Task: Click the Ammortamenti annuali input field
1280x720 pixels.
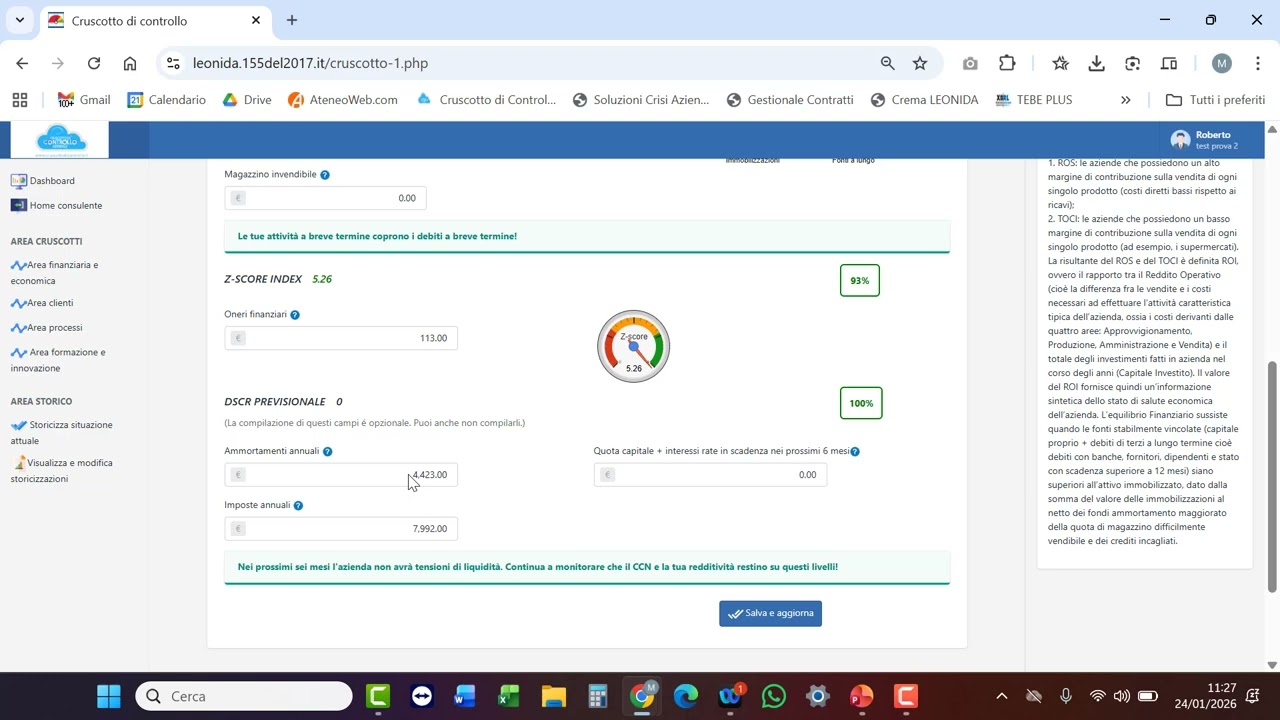Action: click(341, 475)
